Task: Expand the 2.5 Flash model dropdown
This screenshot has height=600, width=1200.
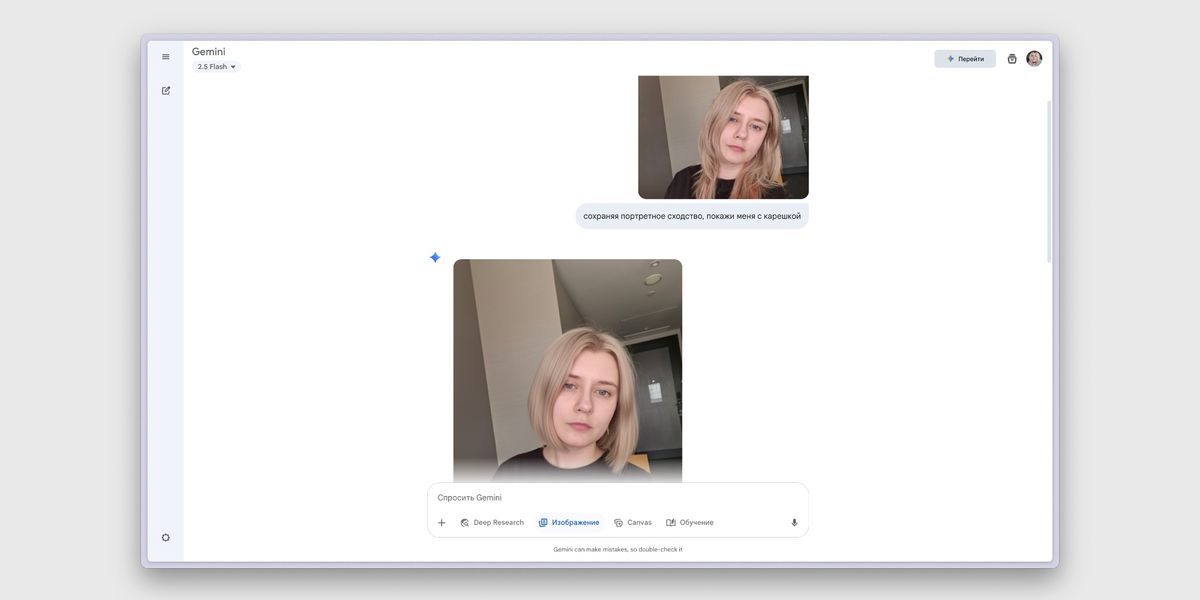Action: 217,67
